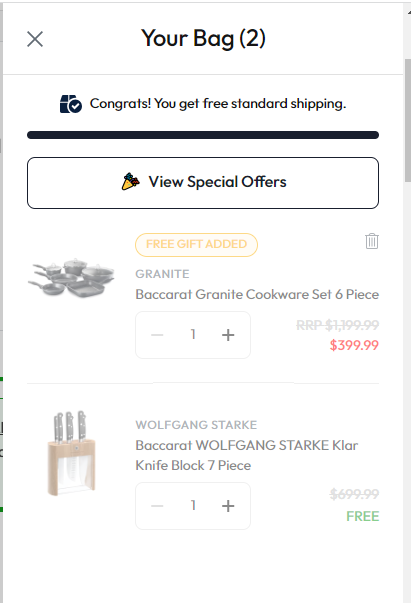Increase Knife Block quantity with plus
The width and height of the screenshot is (411, 603).
(228, 506)
